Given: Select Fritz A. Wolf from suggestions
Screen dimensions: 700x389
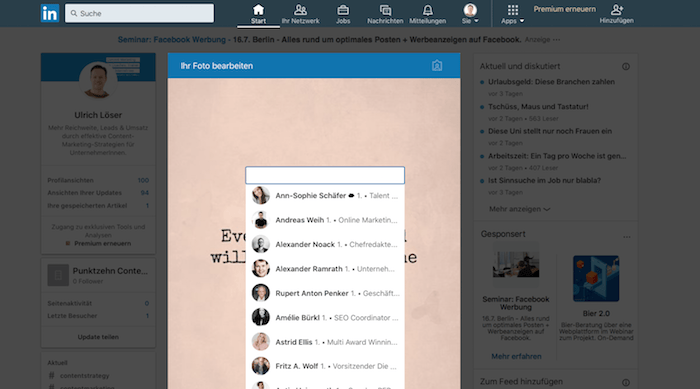Looking at the screenshot, I should tap(325, 366).
